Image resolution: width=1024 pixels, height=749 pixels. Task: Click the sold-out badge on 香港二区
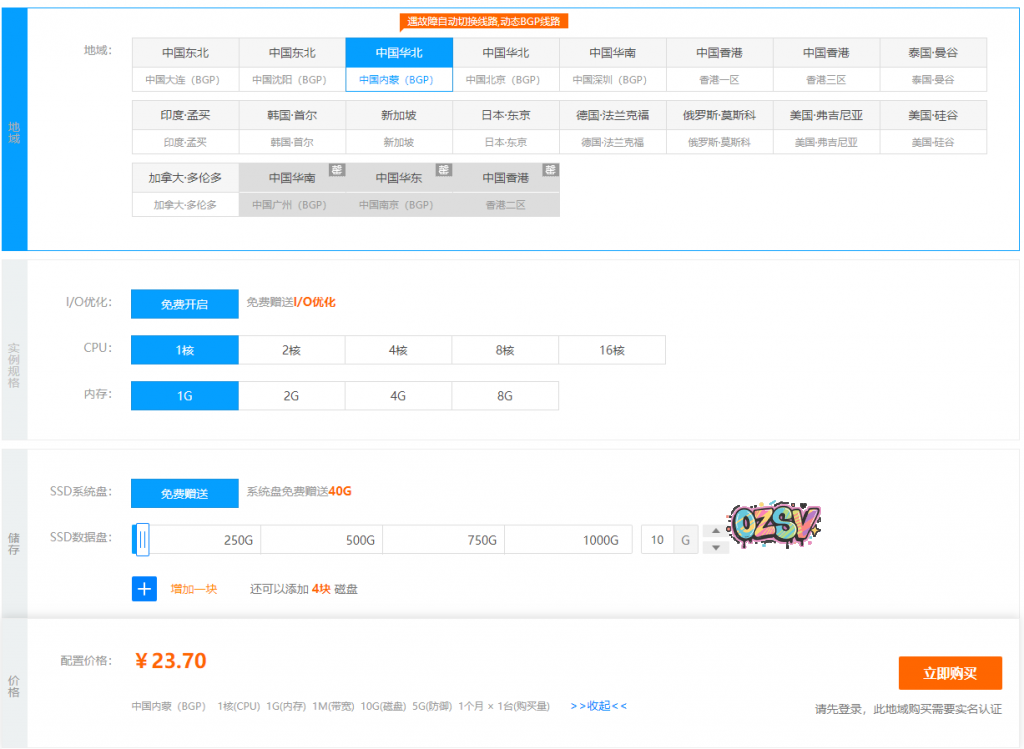coord(551,170)
